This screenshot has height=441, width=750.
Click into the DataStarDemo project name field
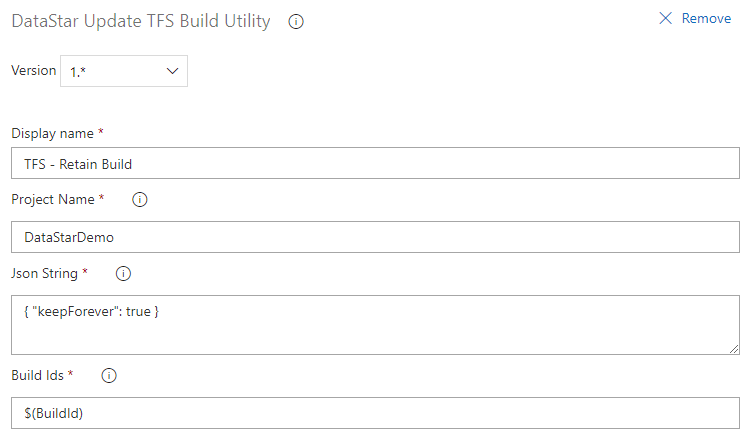(375, 237)
